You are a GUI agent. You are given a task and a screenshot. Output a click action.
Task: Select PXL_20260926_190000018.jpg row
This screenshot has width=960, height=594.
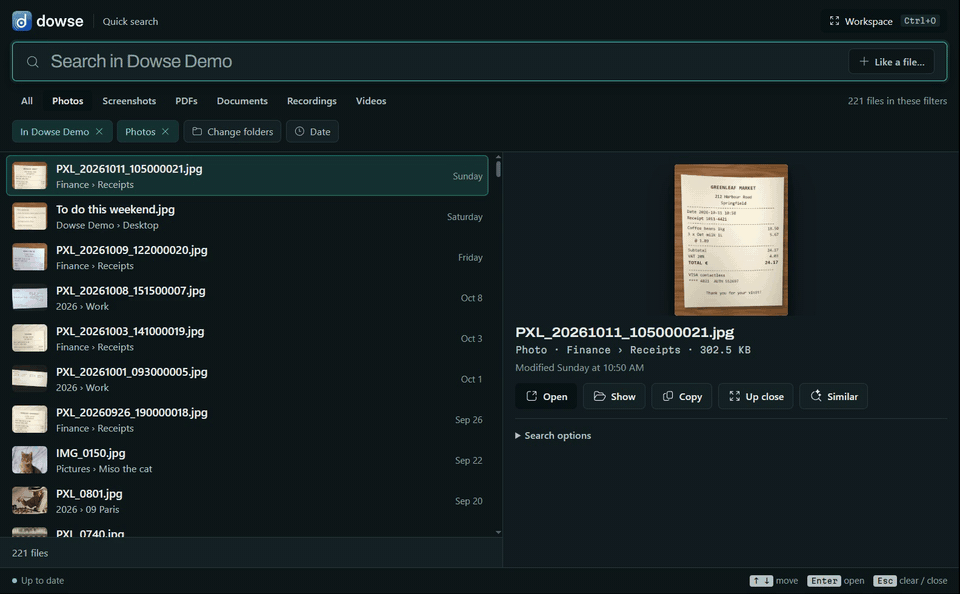point(247,419)
